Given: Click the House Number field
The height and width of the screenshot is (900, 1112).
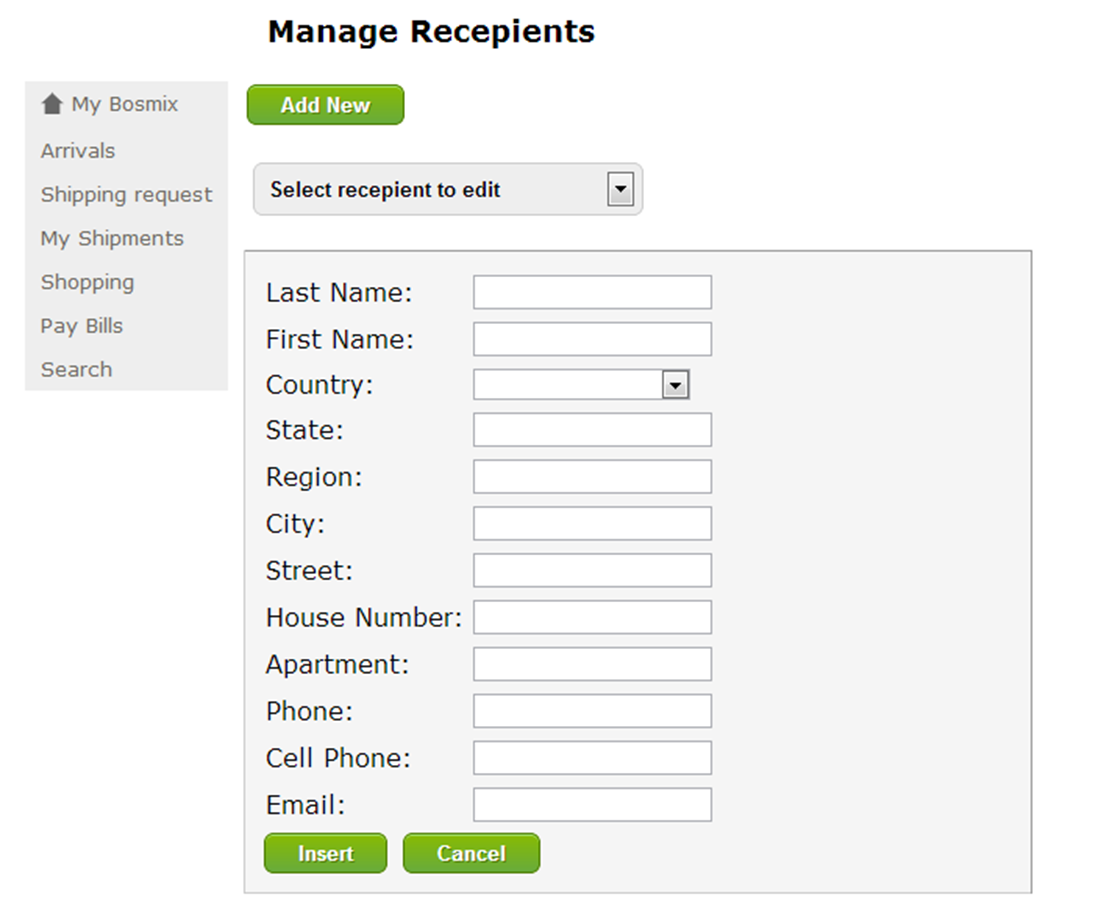Looking at the screenshot, I should tap(592, 617).
